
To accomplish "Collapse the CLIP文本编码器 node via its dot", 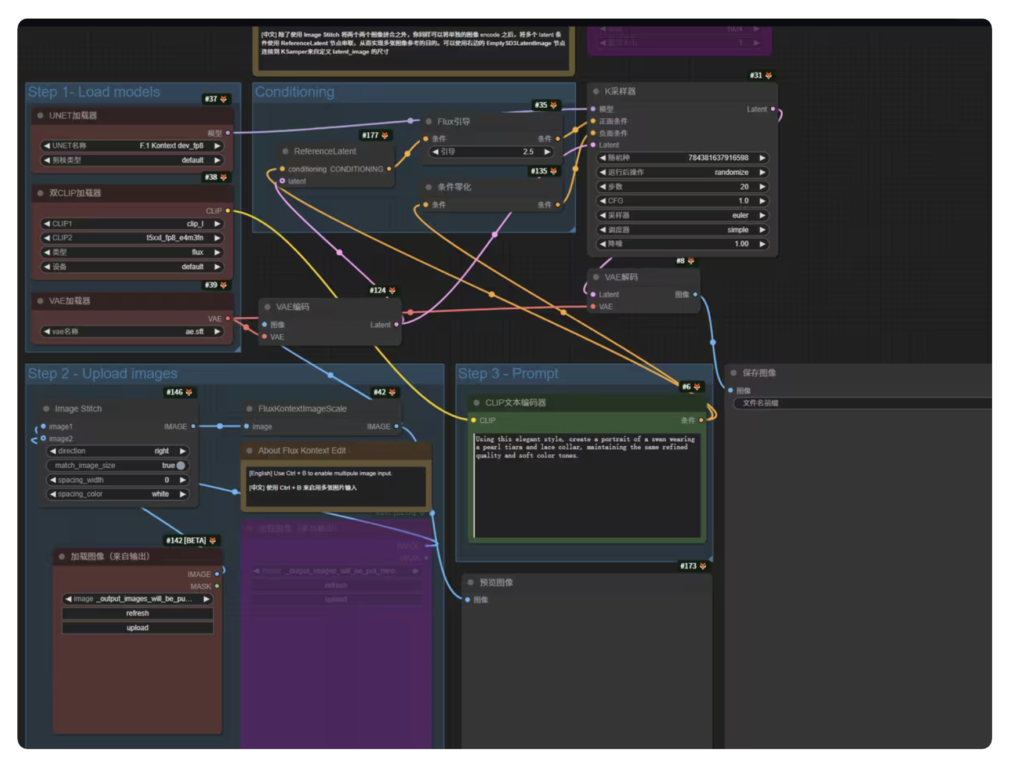I will coord(477,403).
